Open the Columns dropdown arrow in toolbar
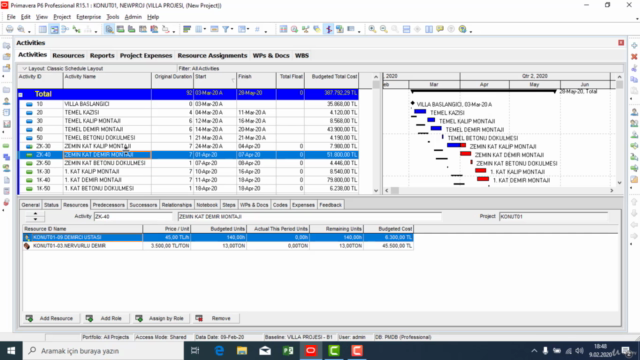Viewport: 640px width, 360px height. (204, 29)
